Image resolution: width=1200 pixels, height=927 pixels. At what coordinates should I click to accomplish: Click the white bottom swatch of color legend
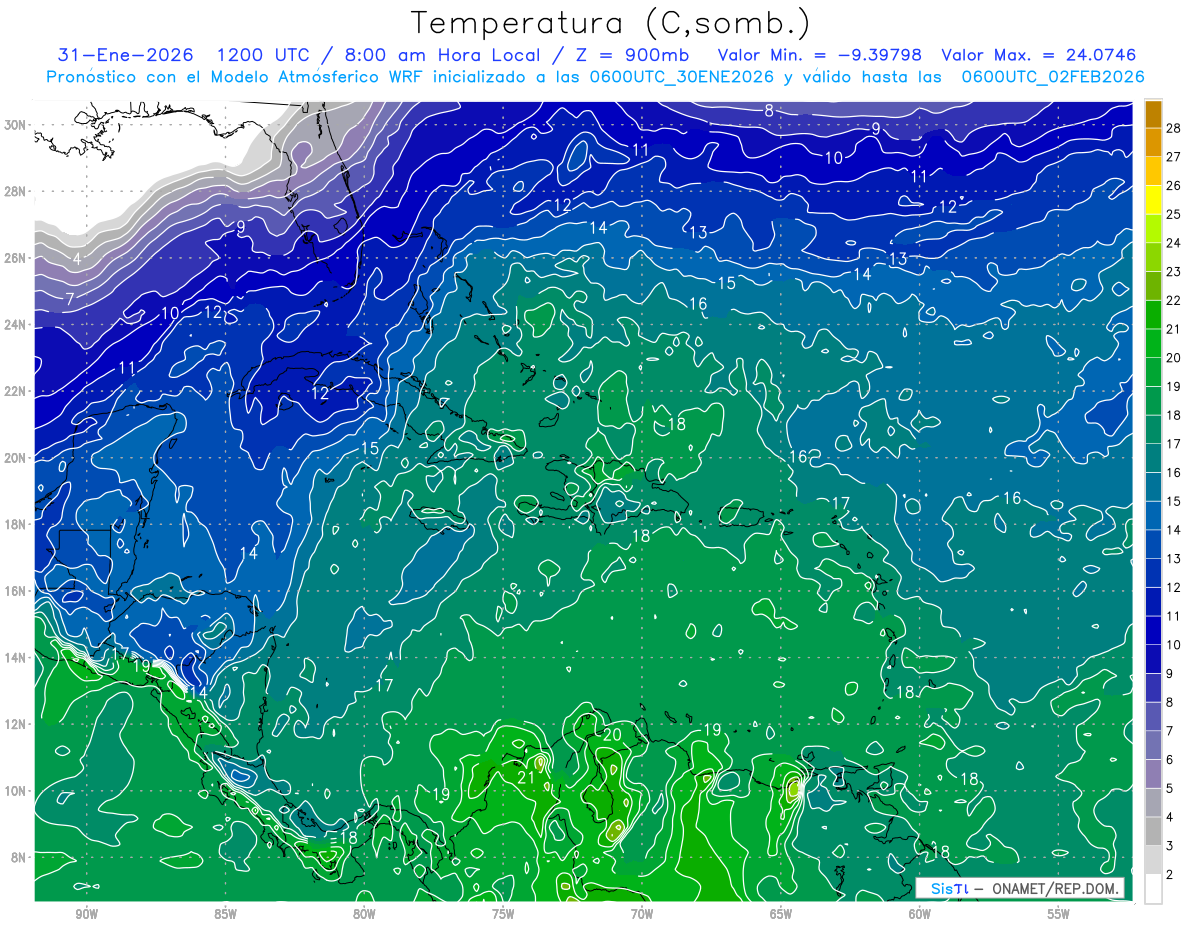1153,889
